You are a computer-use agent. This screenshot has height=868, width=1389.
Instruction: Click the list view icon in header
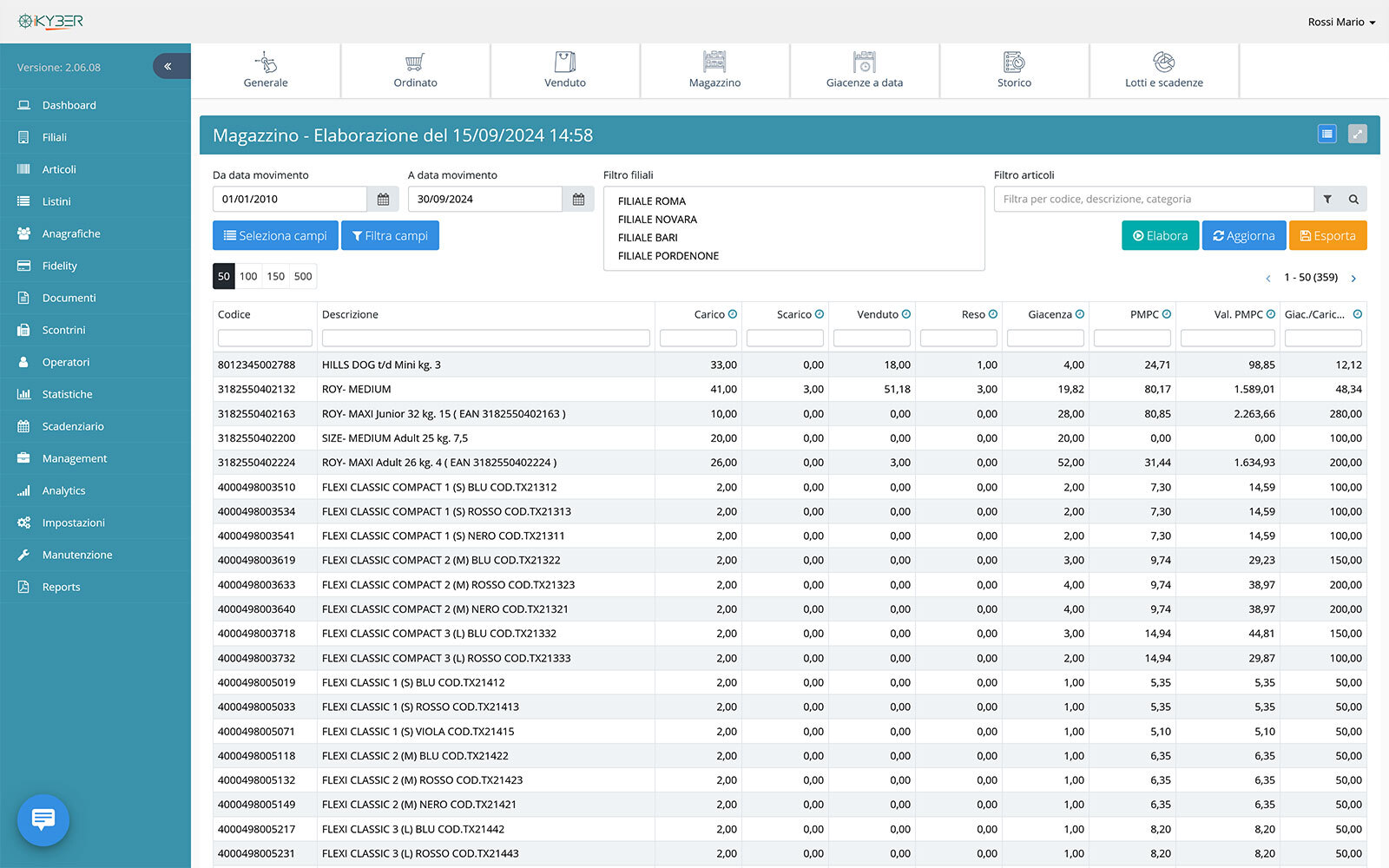tap(1326, 135)
